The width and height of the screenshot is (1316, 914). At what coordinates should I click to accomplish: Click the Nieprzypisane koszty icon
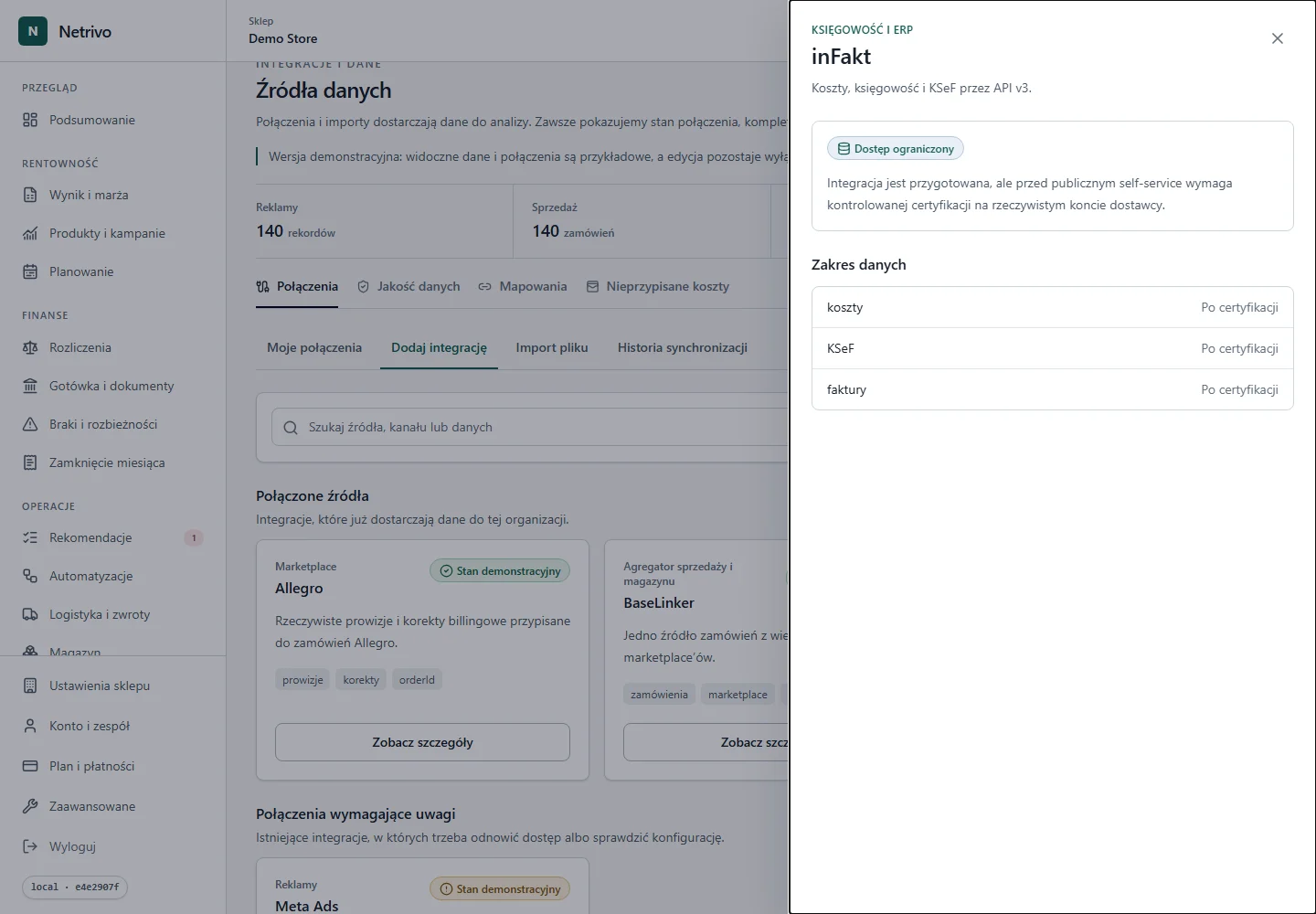pos(592,287)
